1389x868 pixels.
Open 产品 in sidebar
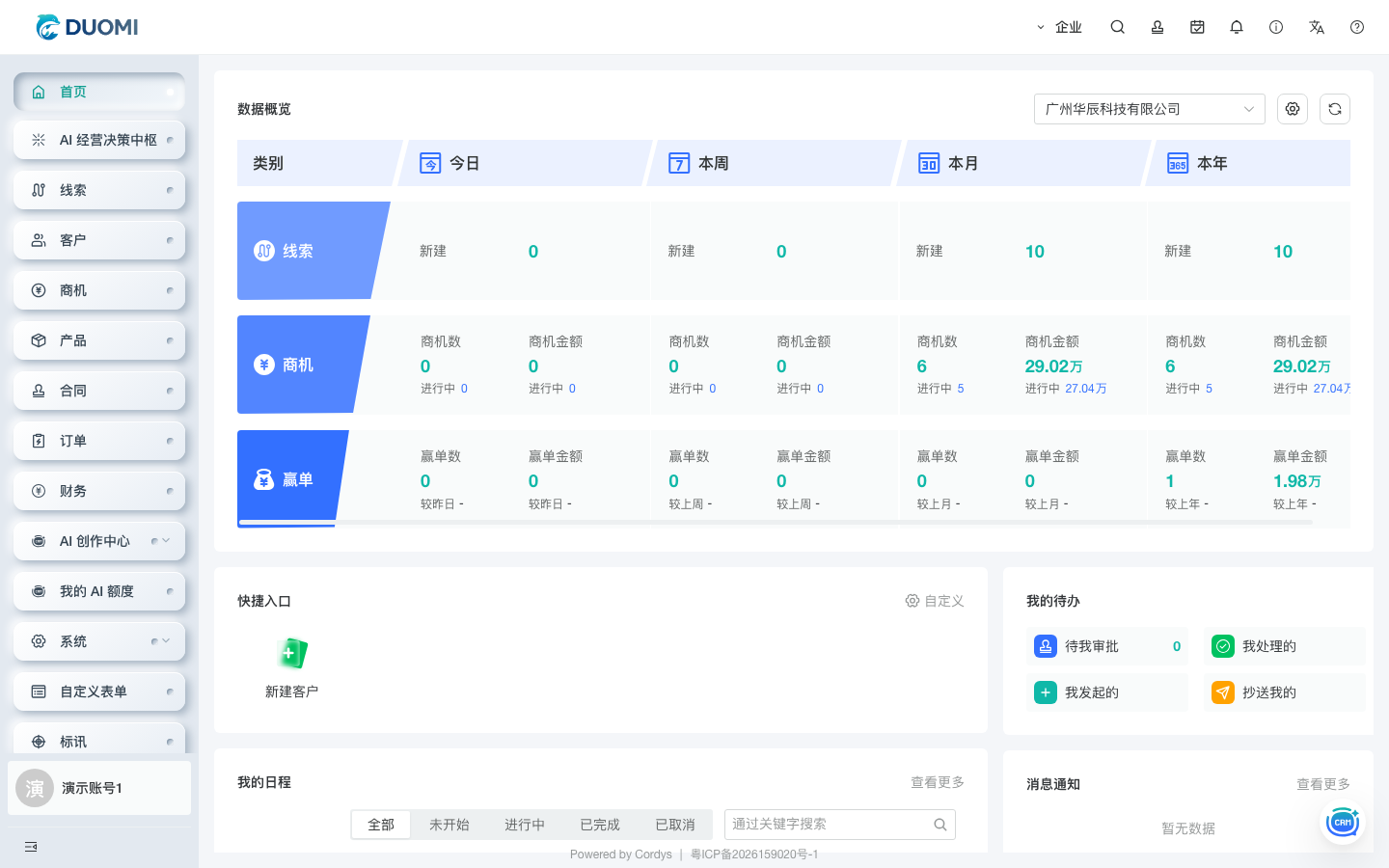pyautogui.click(x=99, y=340)
